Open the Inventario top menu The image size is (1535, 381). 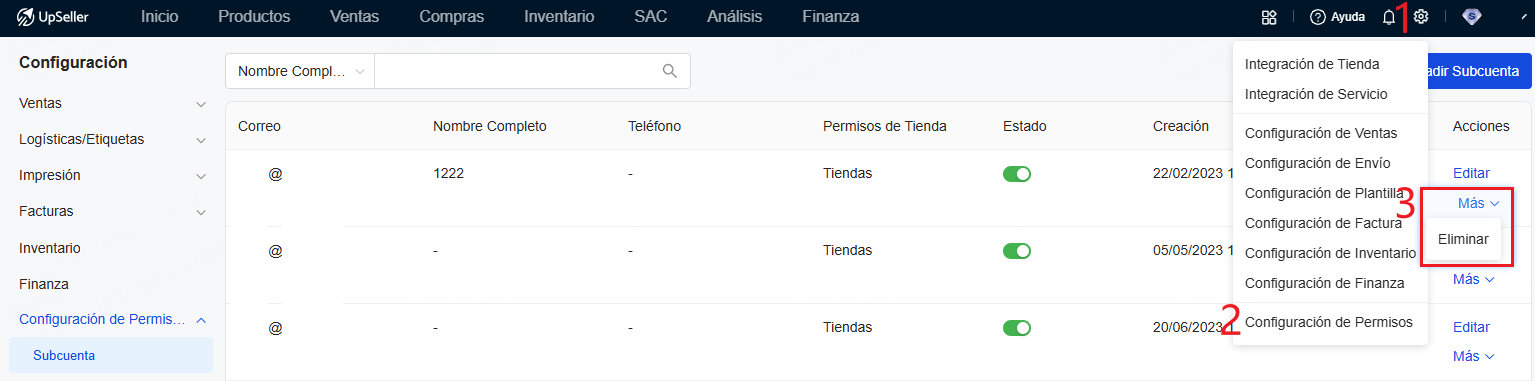pyautogui.click(x=559, y=17)
